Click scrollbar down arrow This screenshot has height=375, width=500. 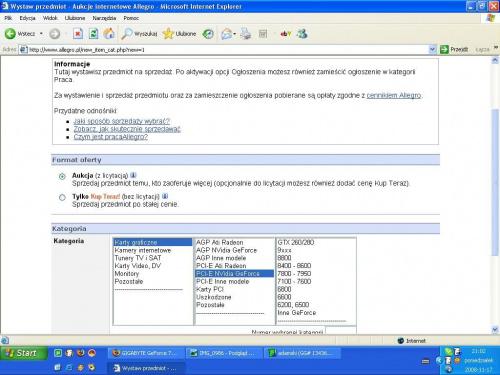(x=495, y=329)
